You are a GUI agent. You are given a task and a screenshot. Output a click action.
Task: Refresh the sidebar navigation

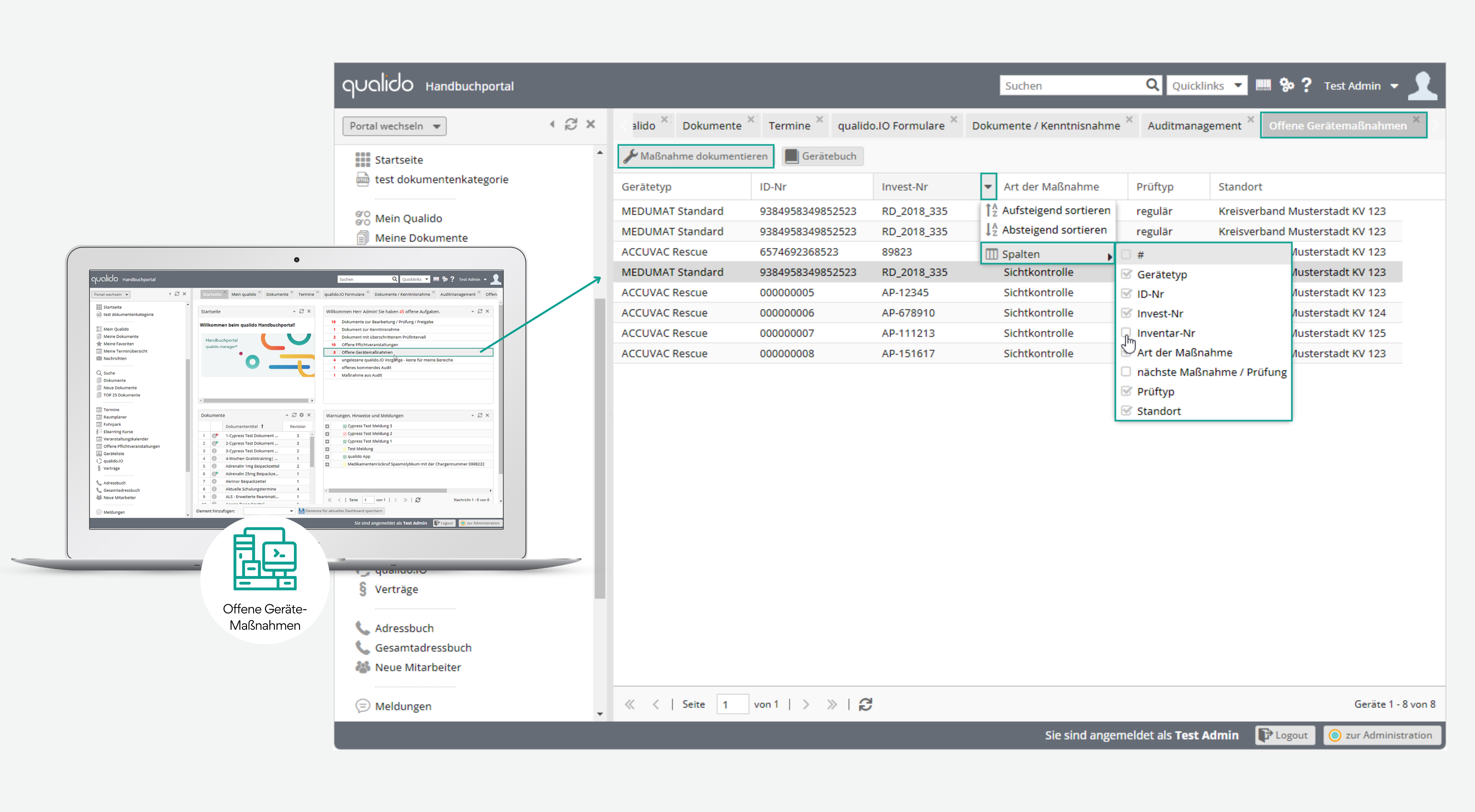[571, 124]
